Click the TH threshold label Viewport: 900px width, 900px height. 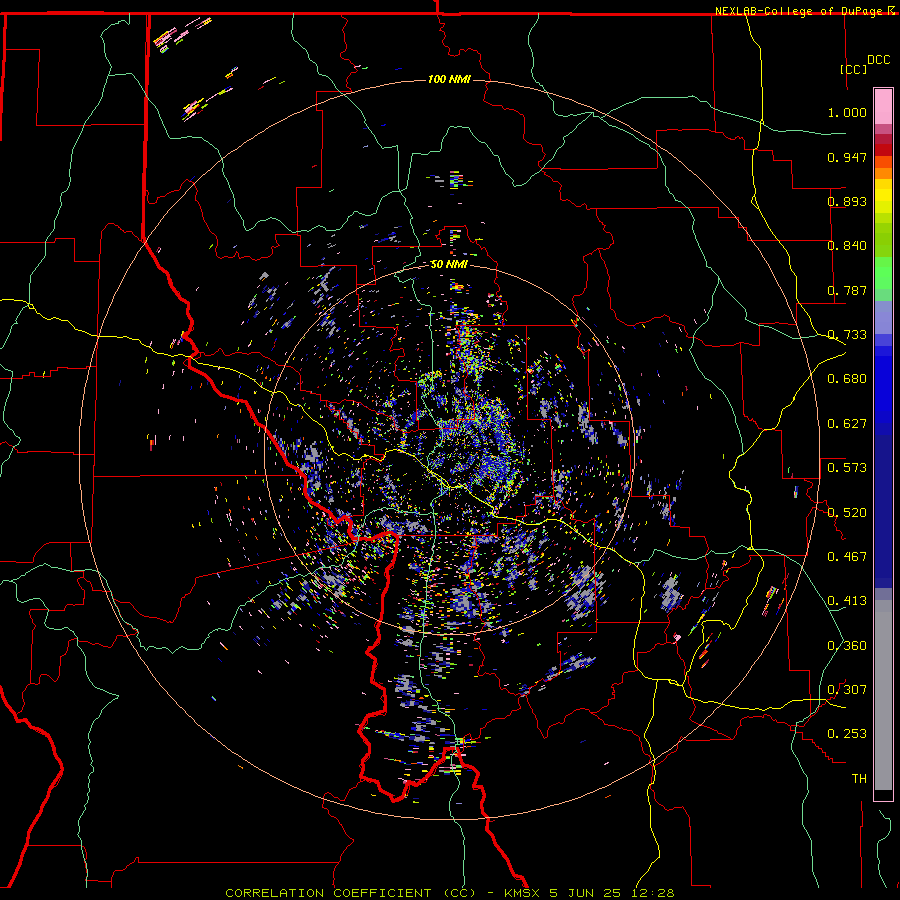pyautogui.click(x=859, y=779)
